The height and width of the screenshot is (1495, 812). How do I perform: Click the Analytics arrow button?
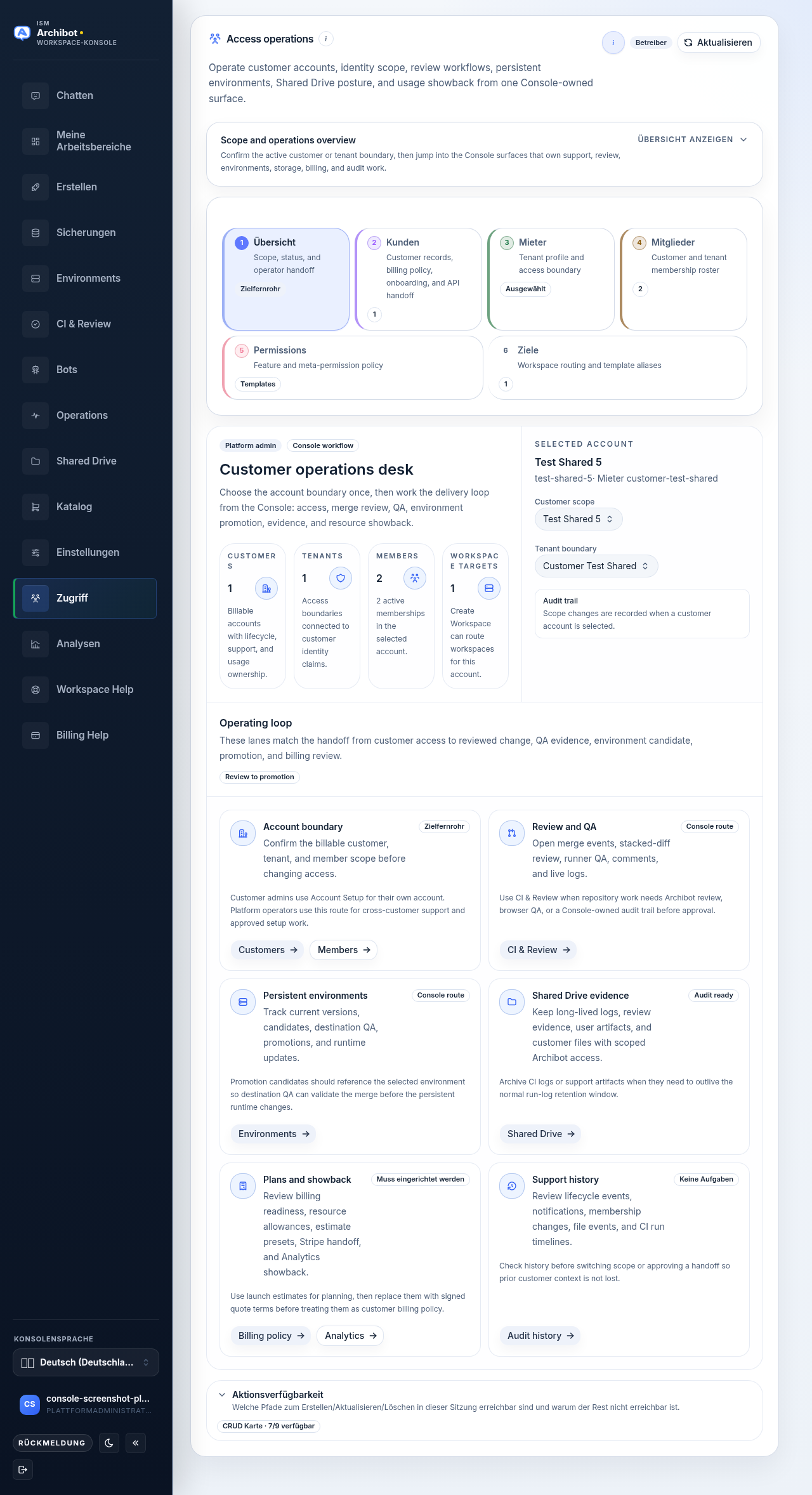(x=350, y=1336)
